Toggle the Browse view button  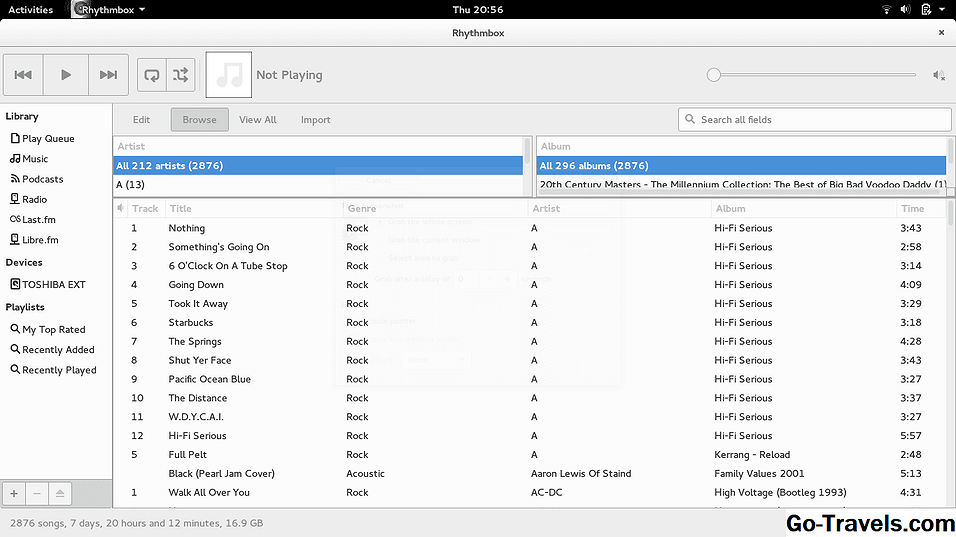coord(199,120)
